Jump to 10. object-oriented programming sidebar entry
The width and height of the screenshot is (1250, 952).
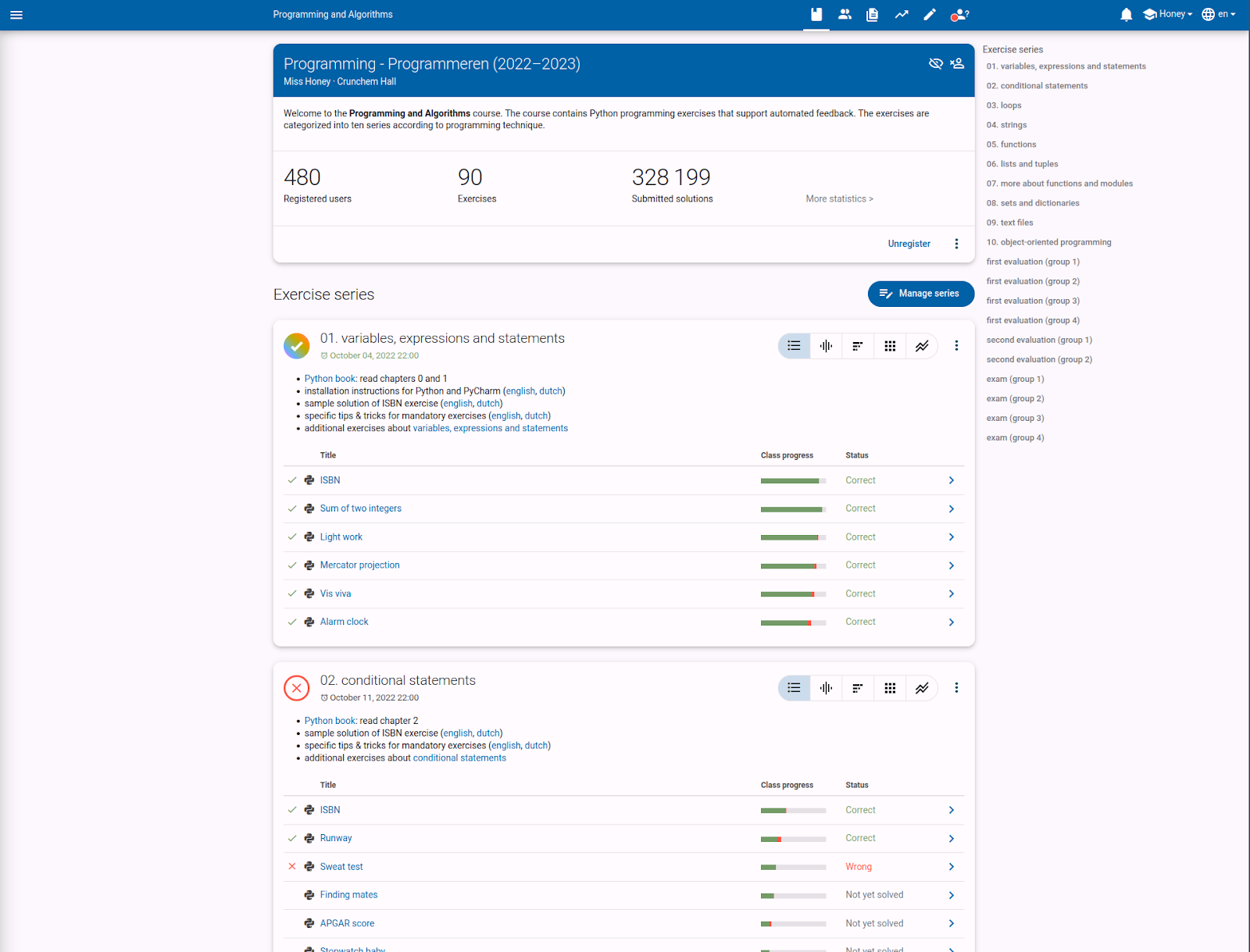pos(1048,242)
